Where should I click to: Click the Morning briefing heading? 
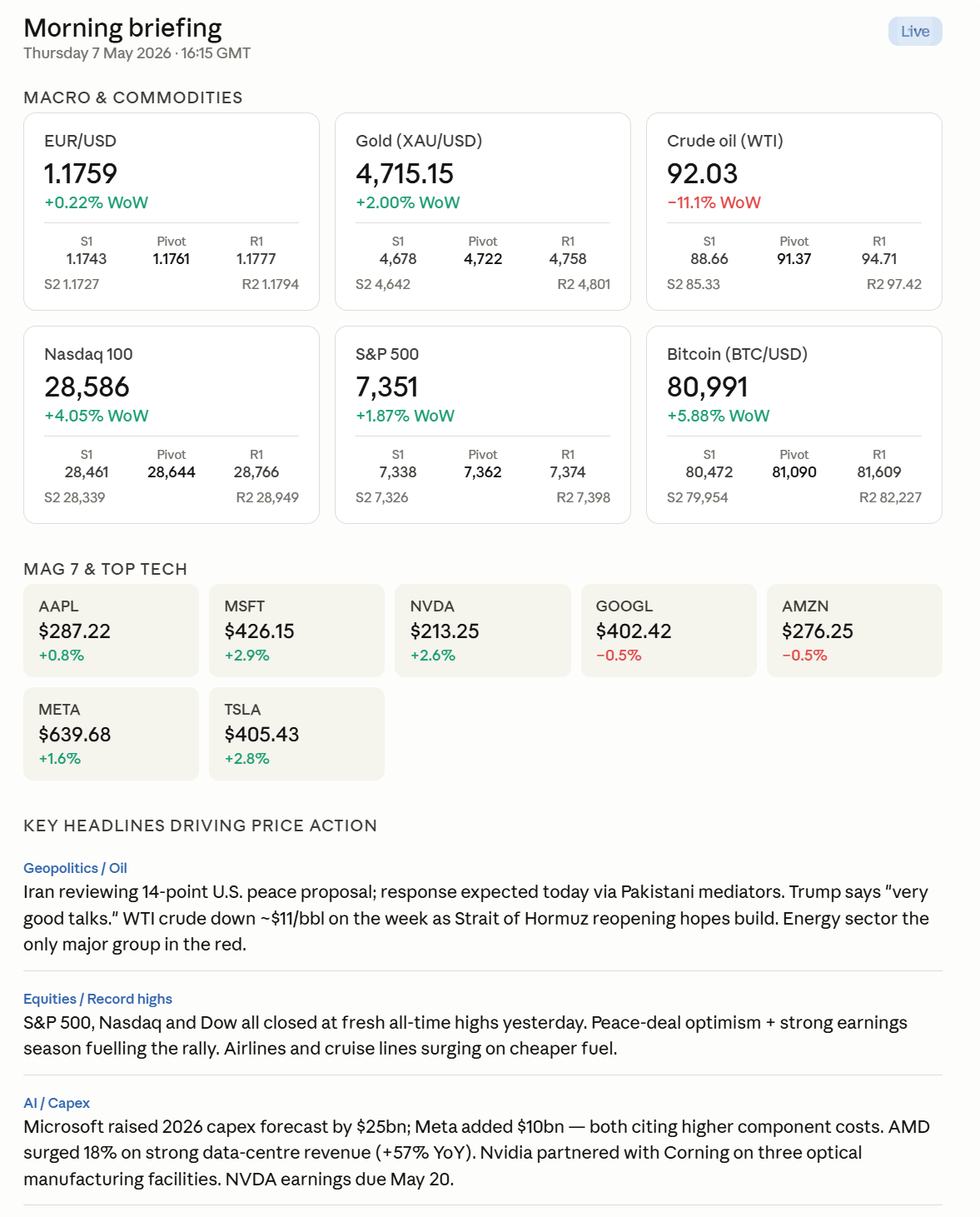pos(122,27)
